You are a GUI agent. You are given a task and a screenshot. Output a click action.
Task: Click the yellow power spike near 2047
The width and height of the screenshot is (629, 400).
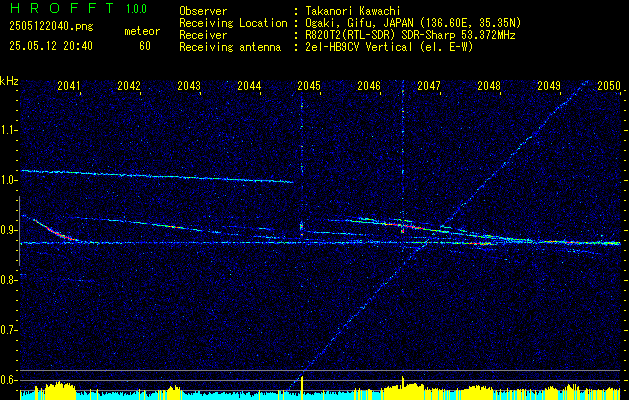pyautogui.click(x=403, y=388)
